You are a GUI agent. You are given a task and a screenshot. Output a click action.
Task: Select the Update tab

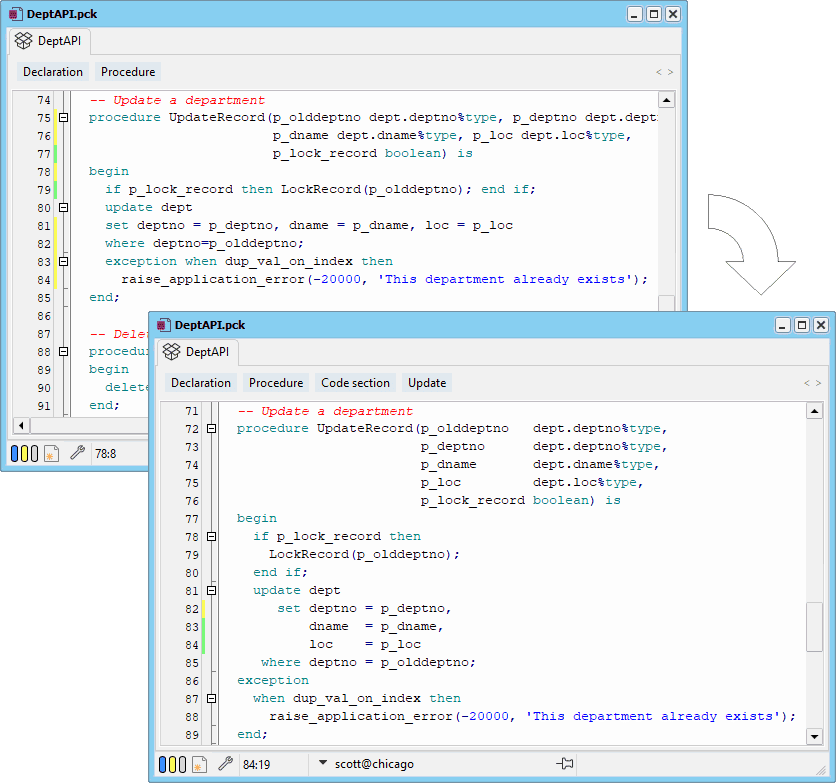[x=426, y=382]
